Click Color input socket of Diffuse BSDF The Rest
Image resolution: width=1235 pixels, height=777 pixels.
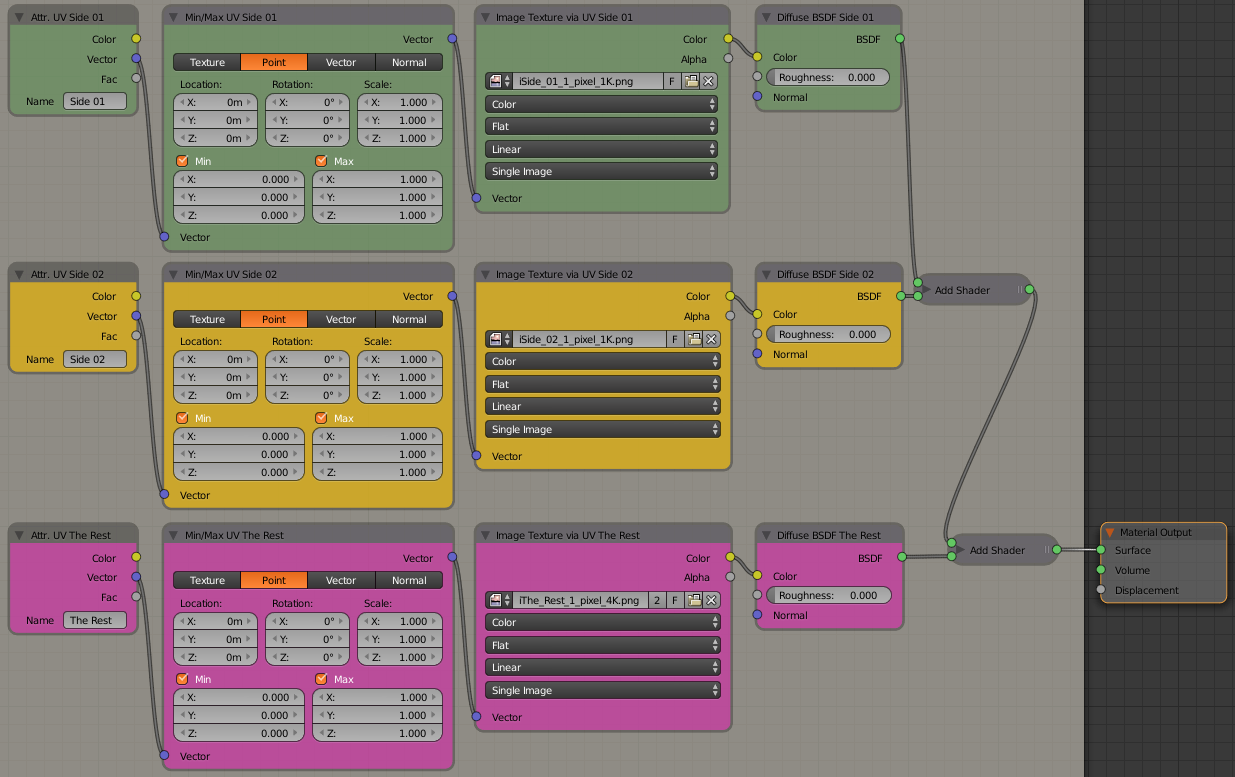click(x=757, y=576)
